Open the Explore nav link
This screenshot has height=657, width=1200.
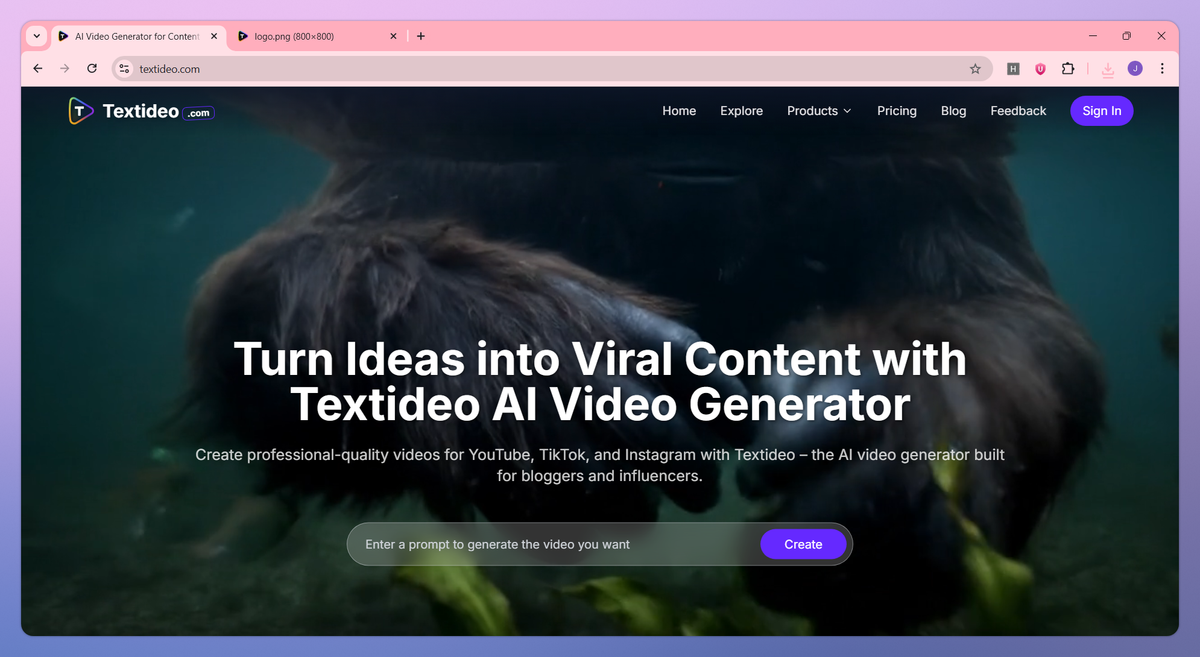click(x=741, y=111)
